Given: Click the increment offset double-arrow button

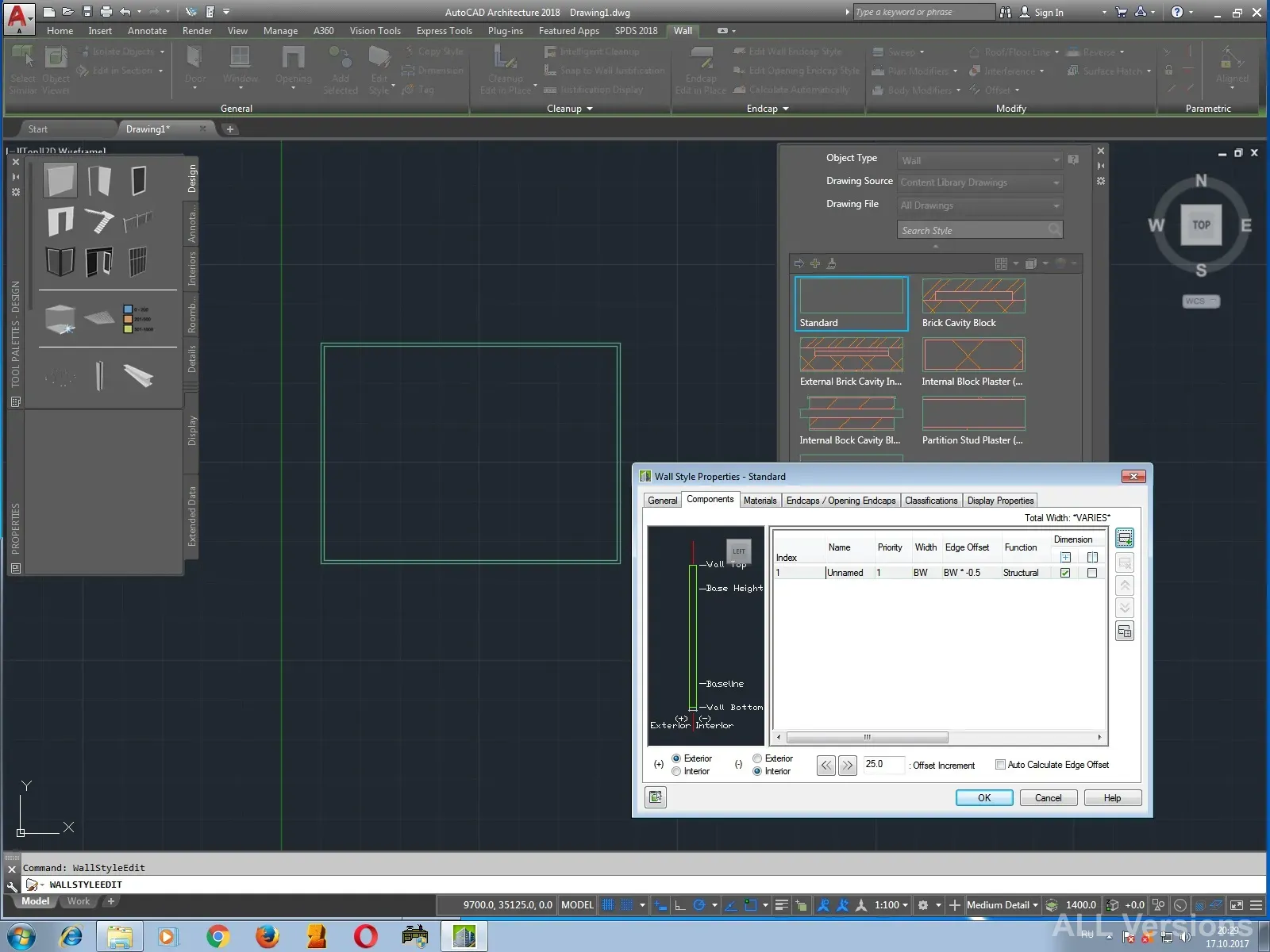Looking at the screenshot, I should tap(848, 766).
